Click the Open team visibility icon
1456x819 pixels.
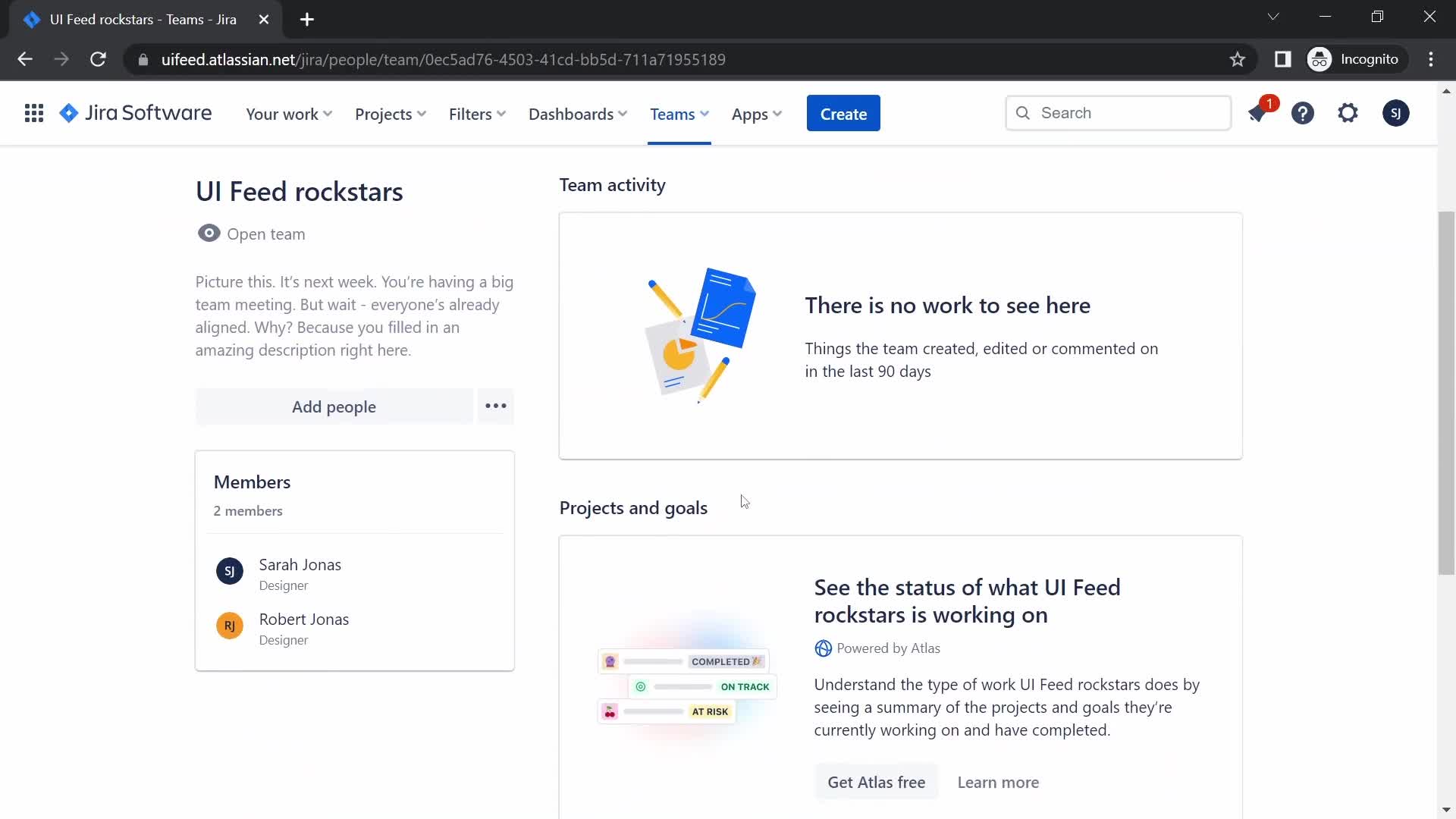[x=207, y=233]
